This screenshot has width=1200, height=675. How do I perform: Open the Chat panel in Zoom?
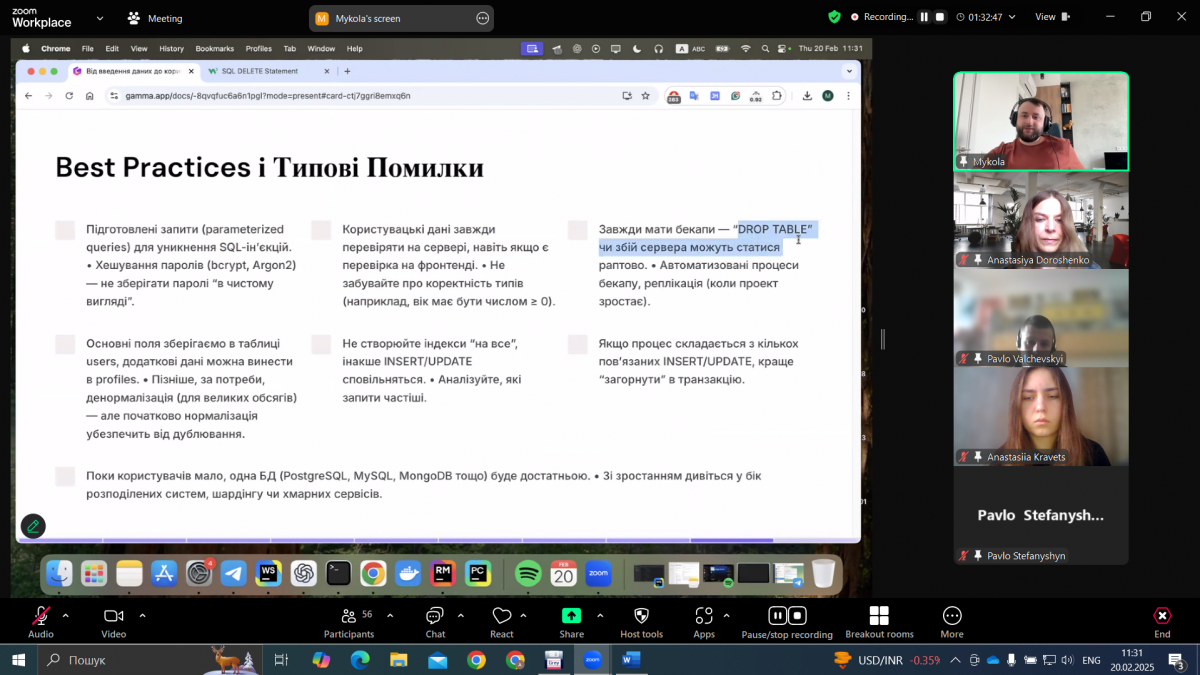(x=435, y=620)
